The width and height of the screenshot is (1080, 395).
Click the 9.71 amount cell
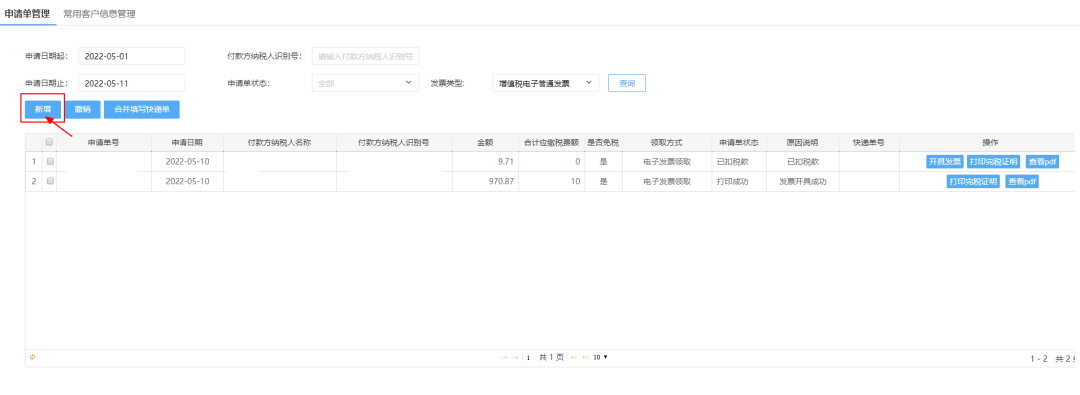pos(485,162)
